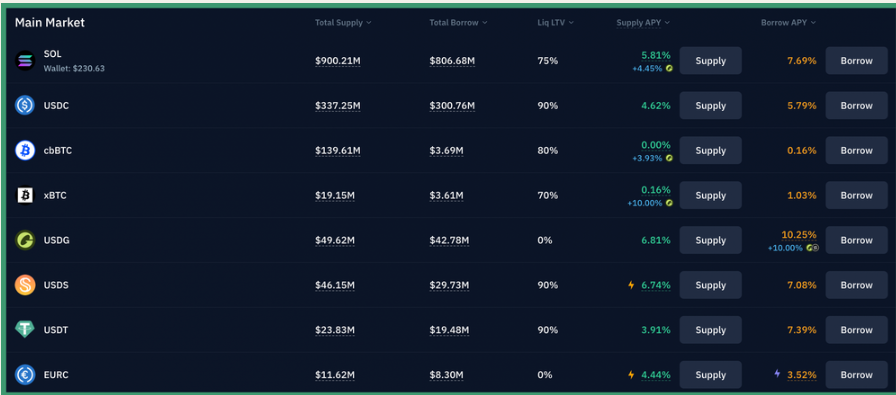The height and width of the screenshot is (395, 896).
Task: Click the USDT token icon
Action: (25, 330)
